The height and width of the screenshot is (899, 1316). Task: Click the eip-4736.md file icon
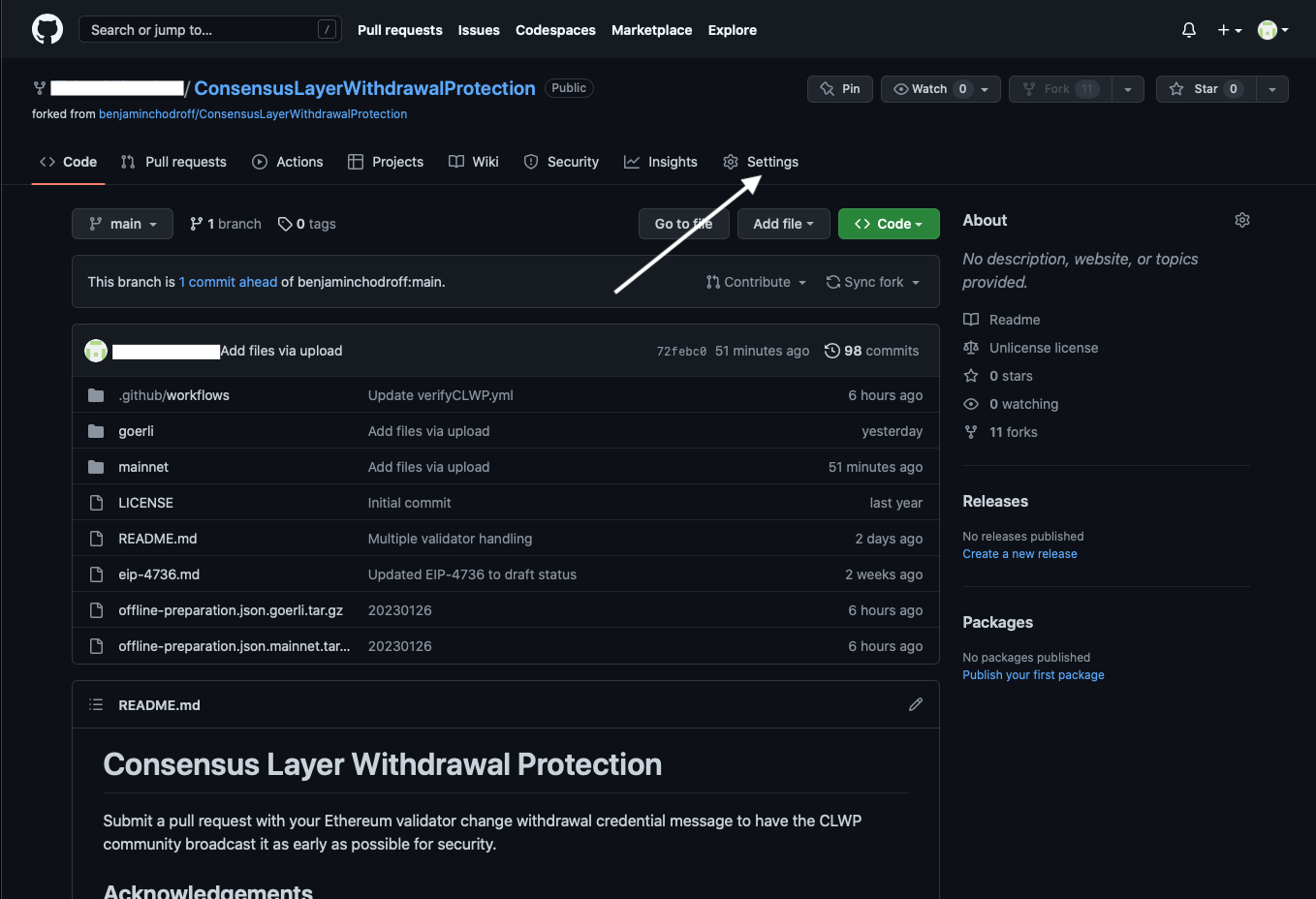[96, 574]
